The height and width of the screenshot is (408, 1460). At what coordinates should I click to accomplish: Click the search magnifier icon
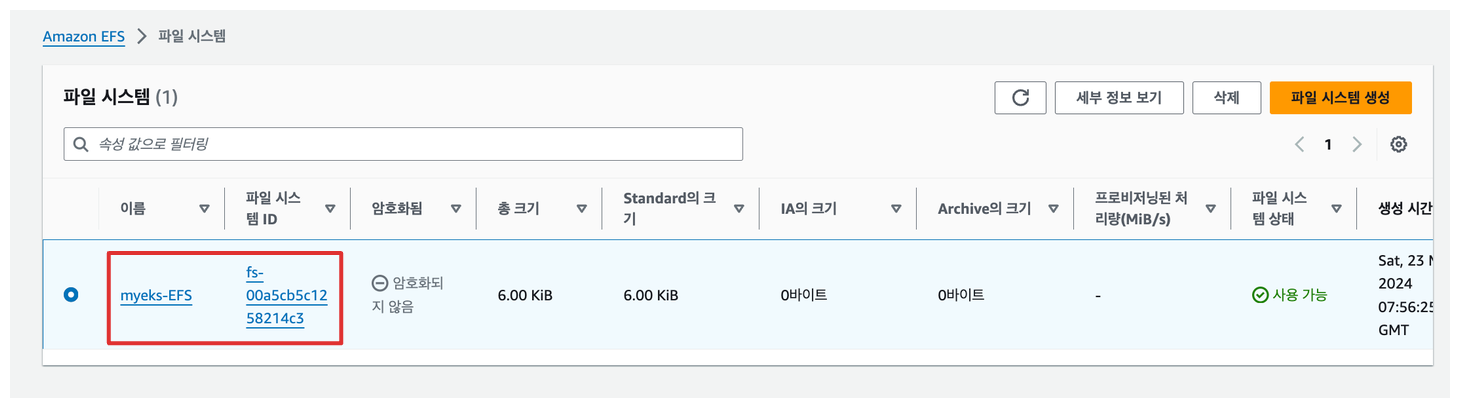point(81,144)
